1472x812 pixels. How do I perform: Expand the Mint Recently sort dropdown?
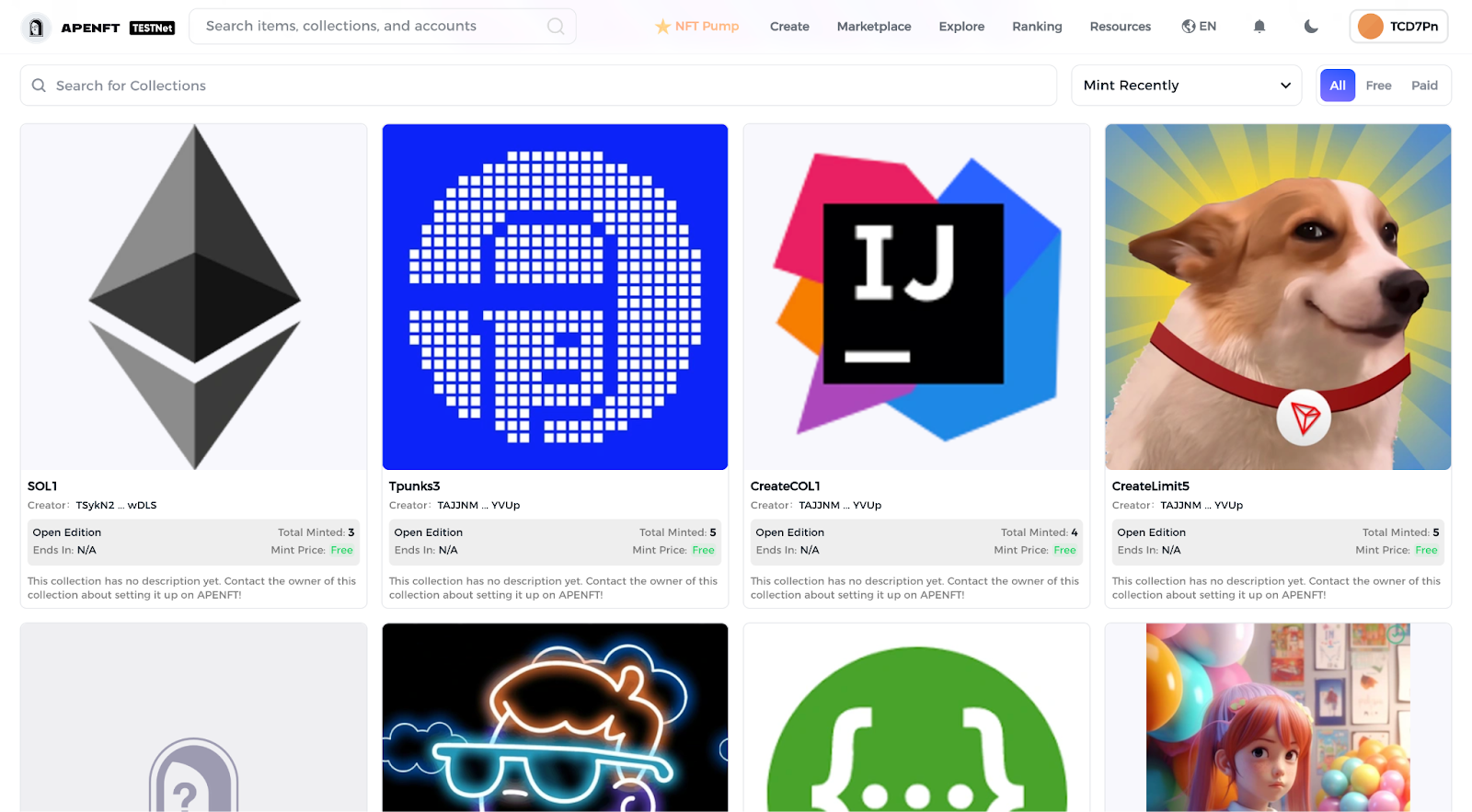pyautogui.click(x=1187, y=86)
